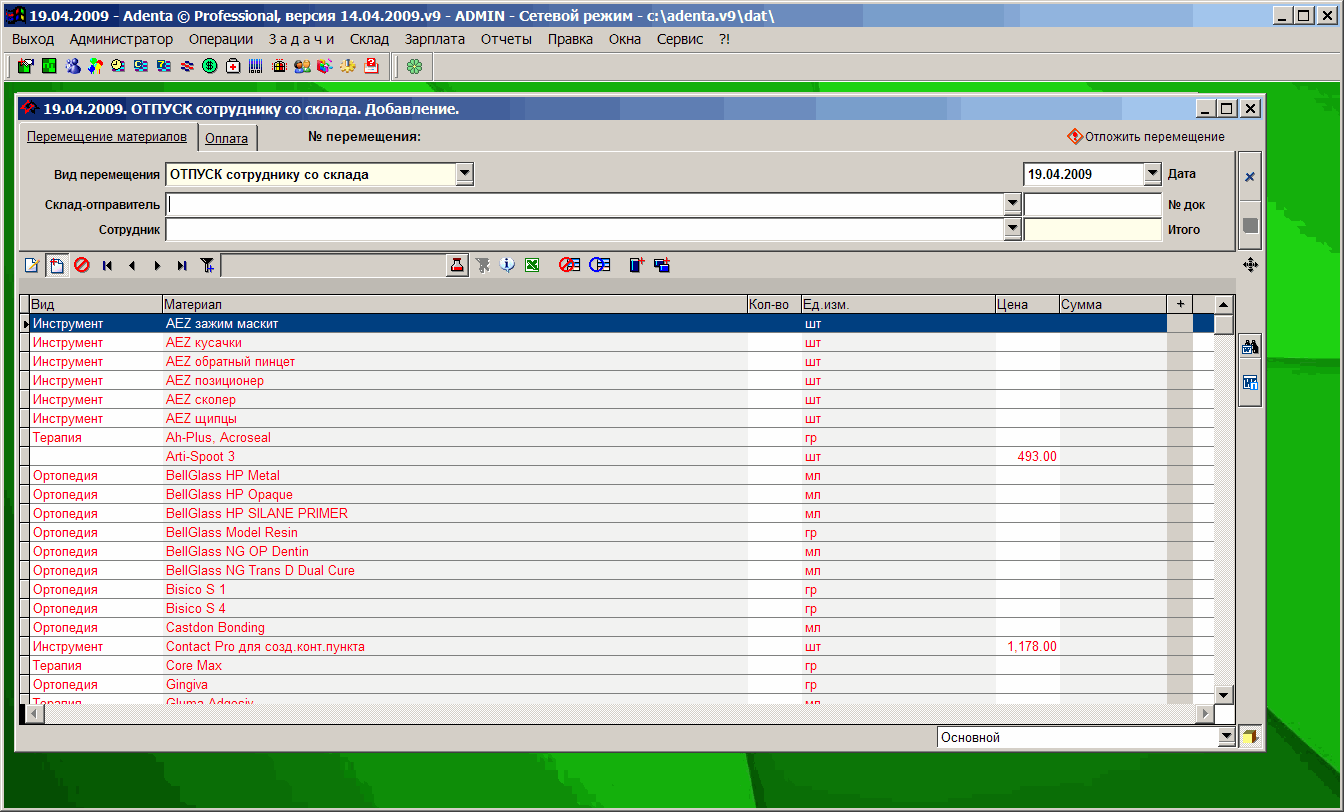Click the filter funnel with plus icon

click(x=207, y=265)
